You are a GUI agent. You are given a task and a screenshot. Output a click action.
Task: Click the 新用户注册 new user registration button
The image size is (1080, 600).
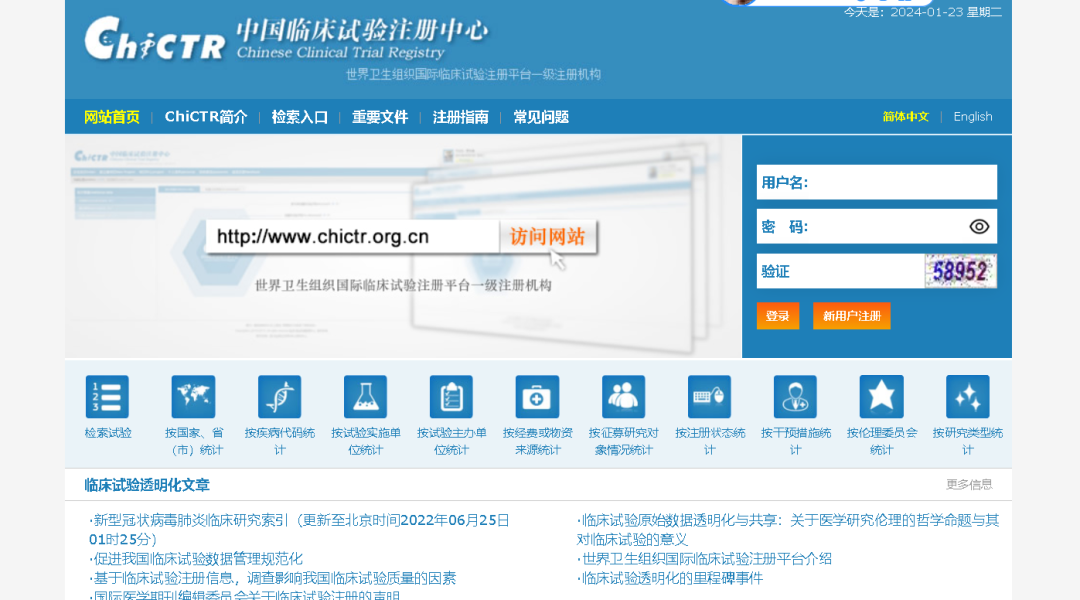point(851,315)
